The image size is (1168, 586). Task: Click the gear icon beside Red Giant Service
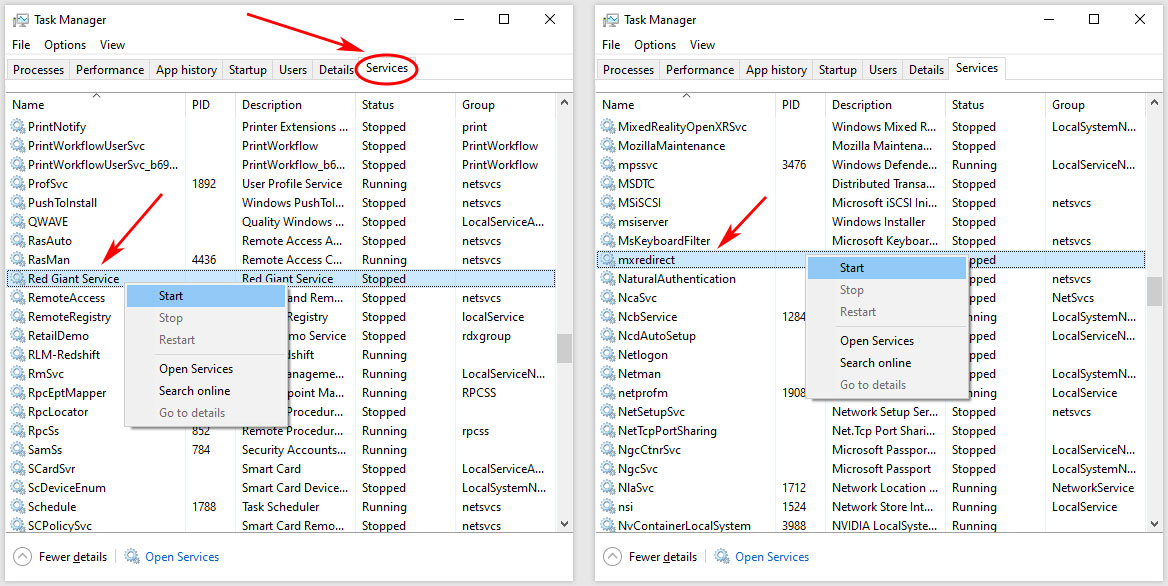pos(17,279)
